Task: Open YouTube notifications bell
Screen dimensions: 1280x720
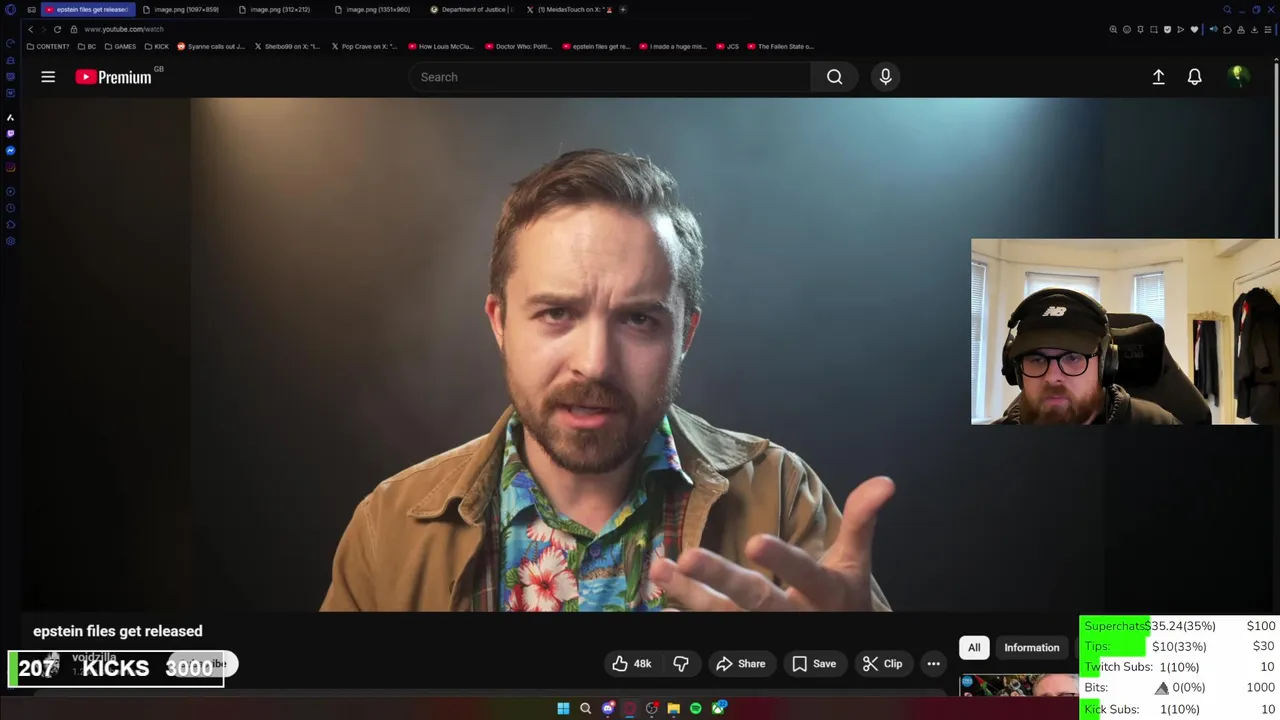Action: (1194, 77)
